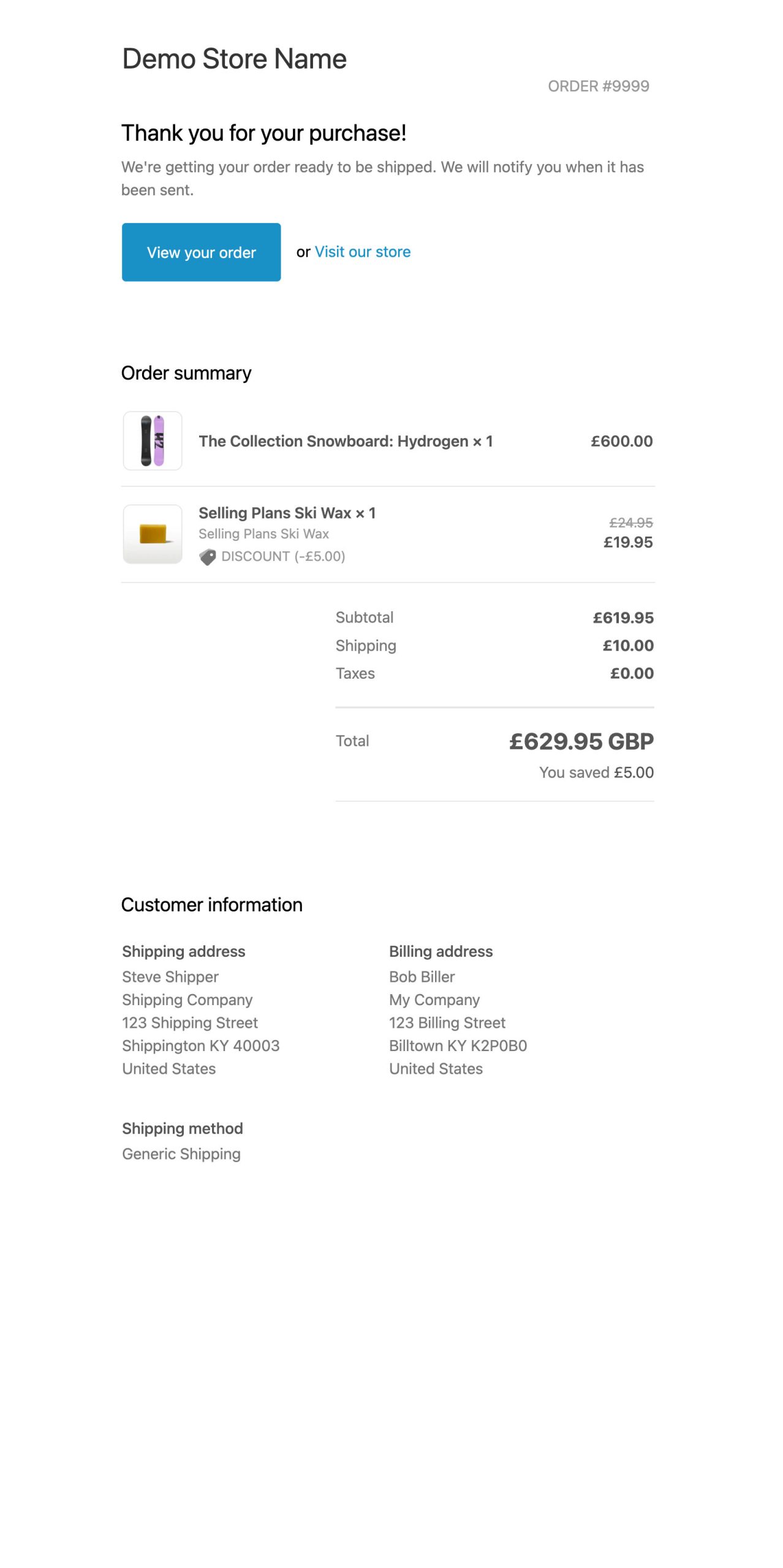Click the £629.95 GBP total

coord(581,742)
